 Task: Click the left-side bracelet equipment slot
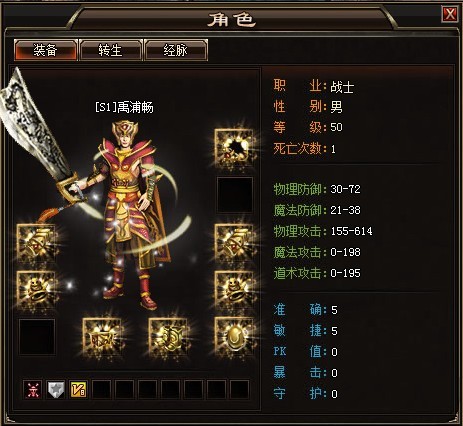(36, 243)
